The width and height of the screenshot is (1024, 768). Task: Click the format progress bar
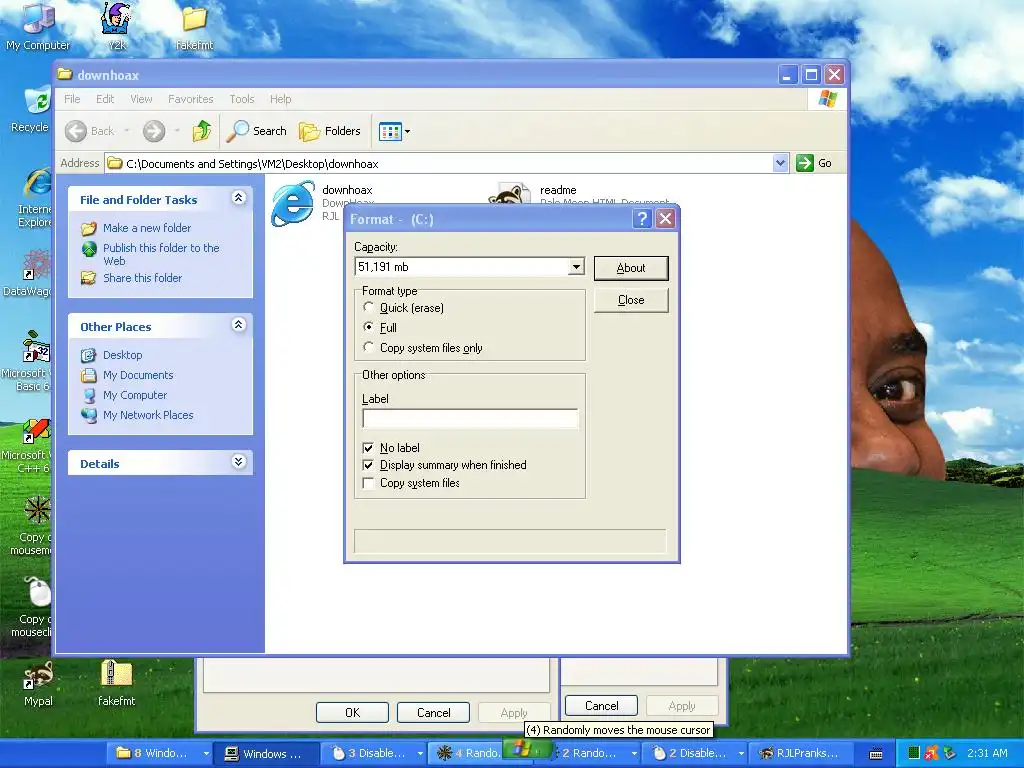[x=510, y=541]
